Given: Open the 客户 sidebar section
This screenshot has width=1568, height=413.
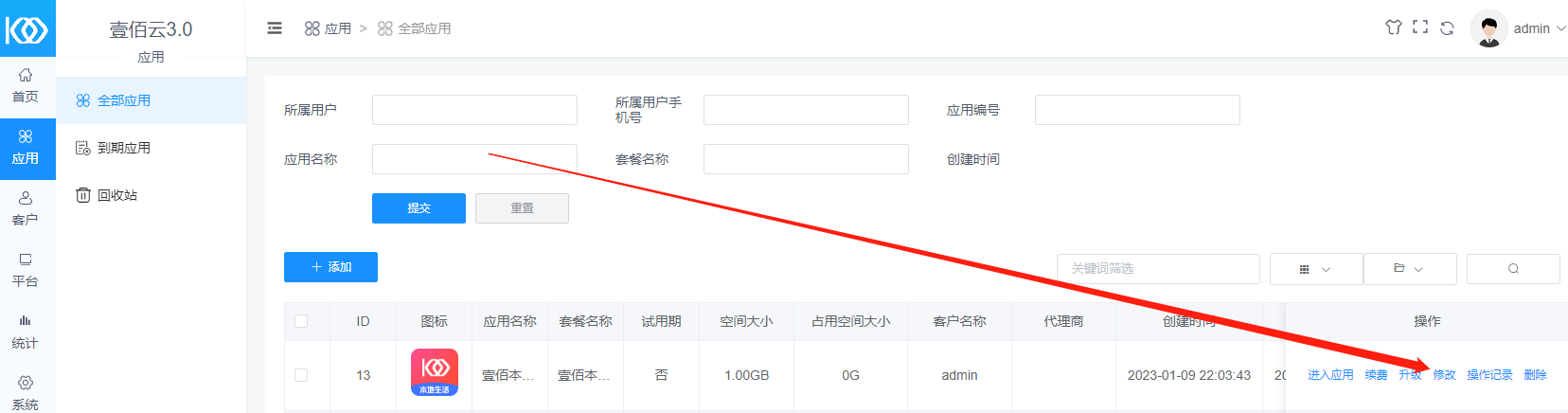Looking at the screenshot, I should [26, 208].
